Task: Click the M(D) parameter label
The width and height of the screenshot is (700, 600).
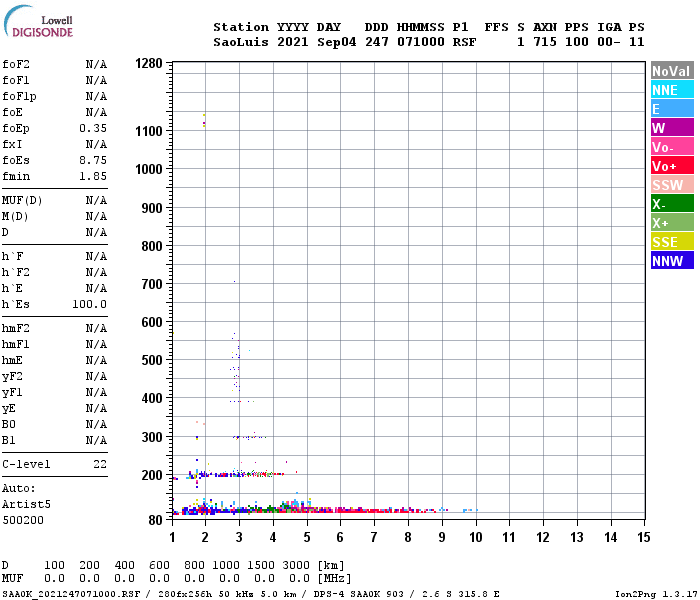Action: [x=15, y=217]
